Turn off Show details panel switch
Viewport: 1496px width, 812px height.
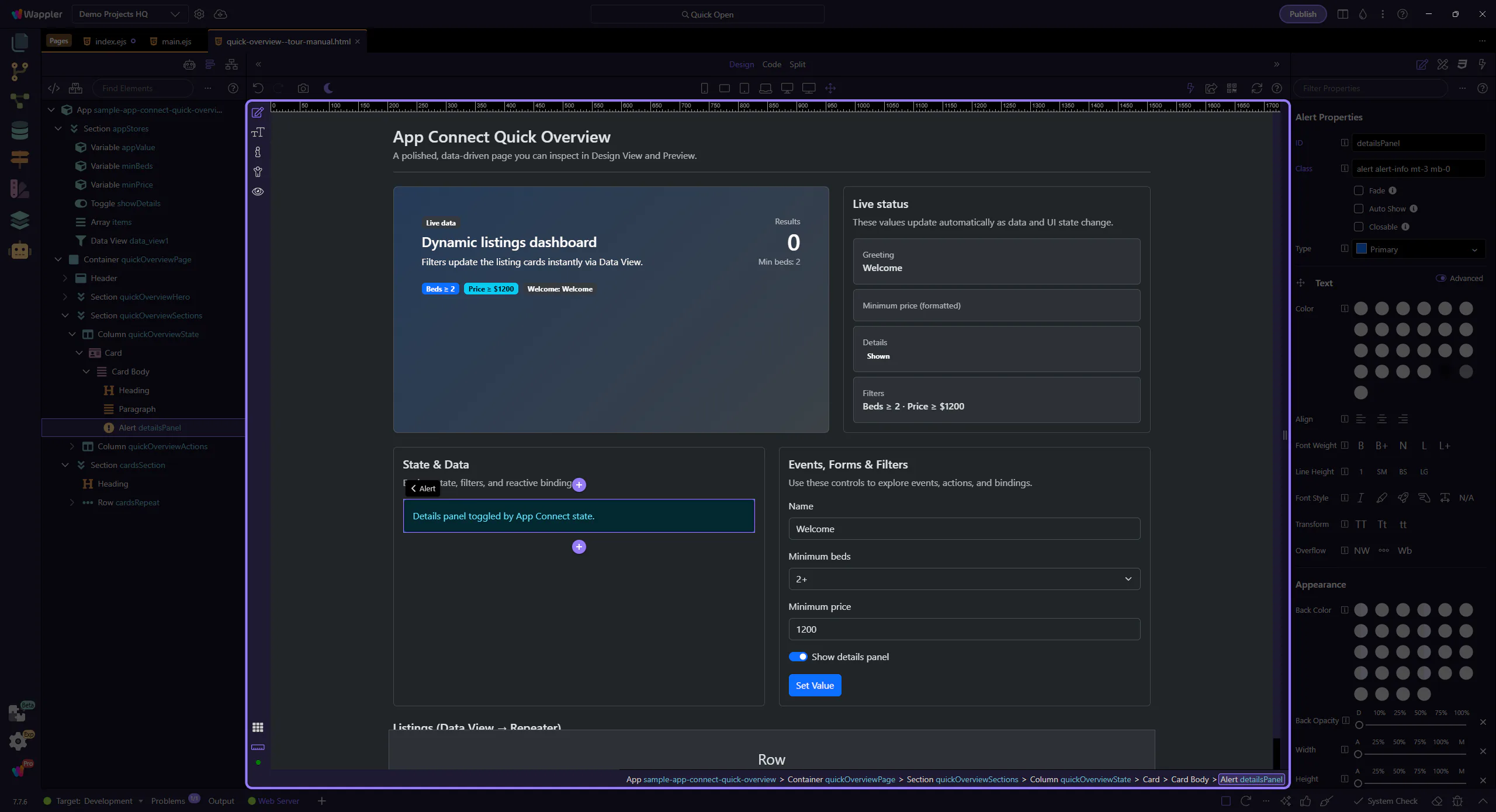798,657
